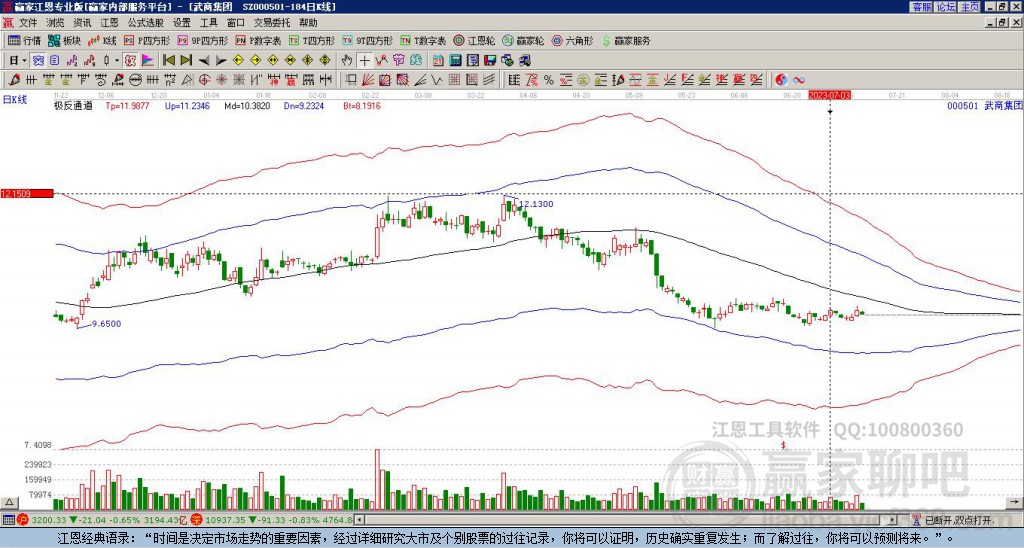Image resolution: width=1024 pixels, height=548 pixels.
Task: Click the truck icon in toolbar
Action: pyautogui.click(x=524, y=61)
